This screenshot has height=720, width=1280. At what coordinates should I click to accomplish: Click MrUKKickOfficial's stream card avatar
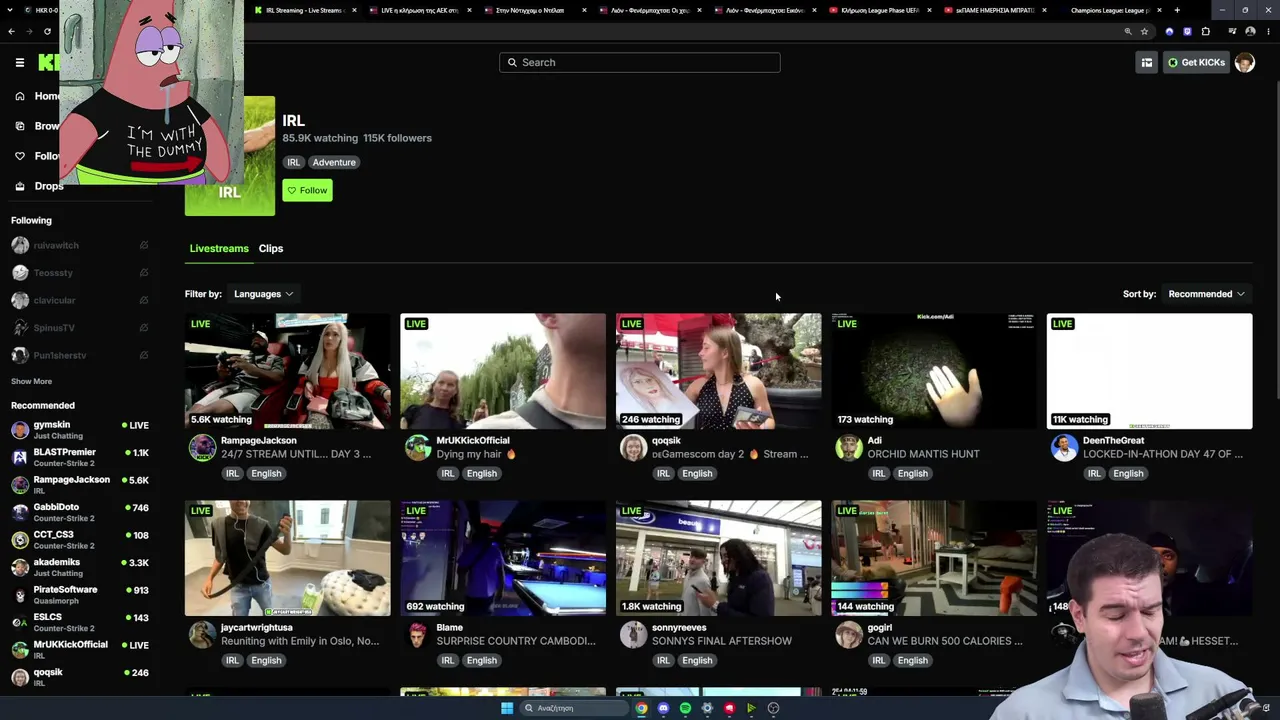tap(418, 447)
